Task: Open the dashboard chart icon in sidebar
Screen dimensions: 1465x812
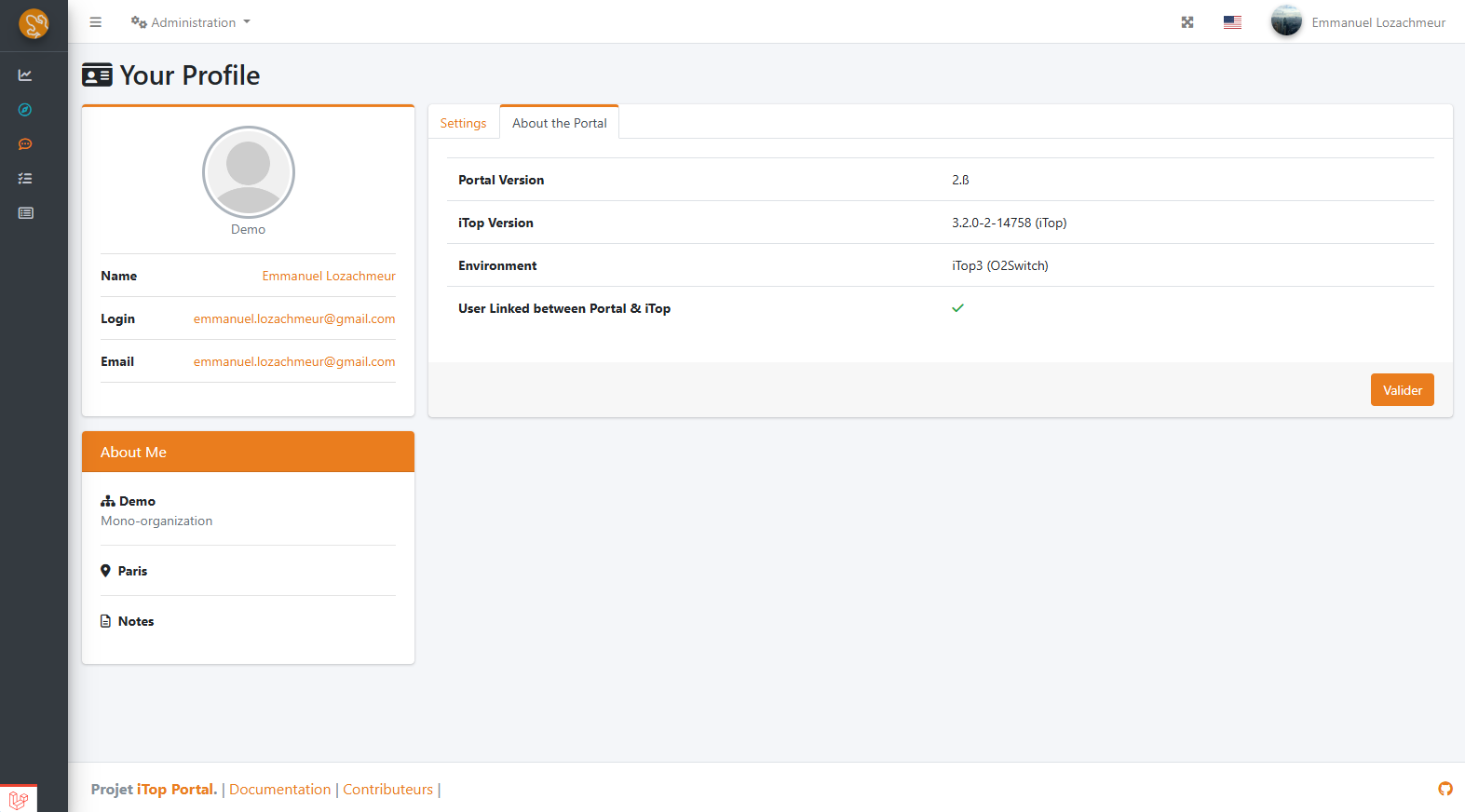Action: pyautogui.click(x=25, y=75)
